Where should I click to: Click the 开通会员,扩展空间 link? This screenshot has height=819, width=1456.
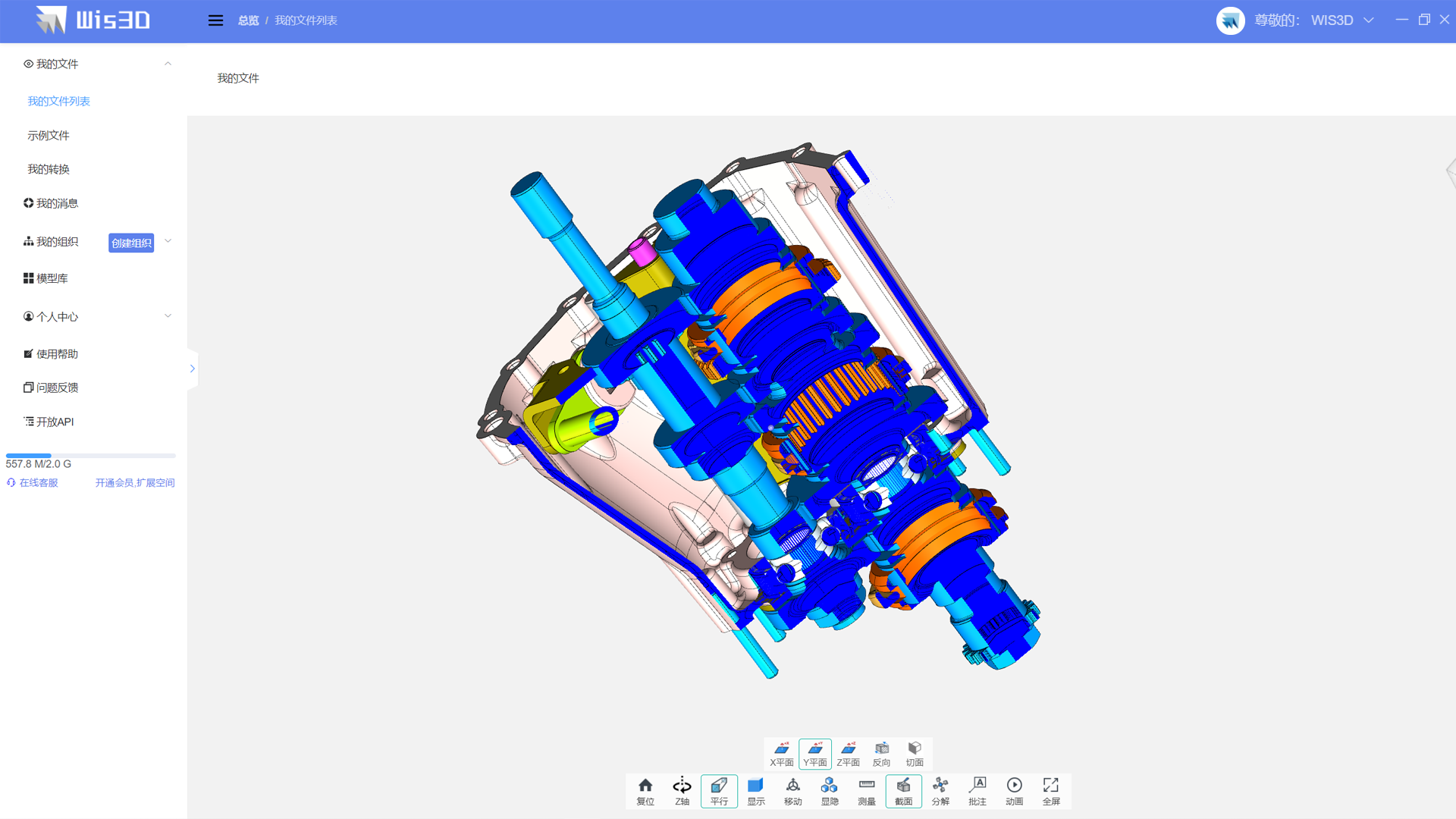point(135,483)
